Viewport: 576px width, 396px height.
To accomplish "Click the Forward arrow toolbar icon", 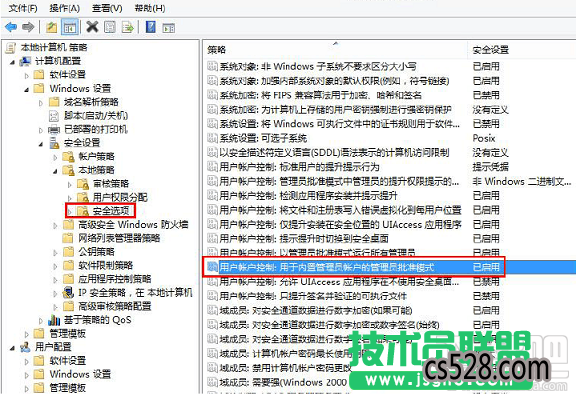I will coord(28,27).
